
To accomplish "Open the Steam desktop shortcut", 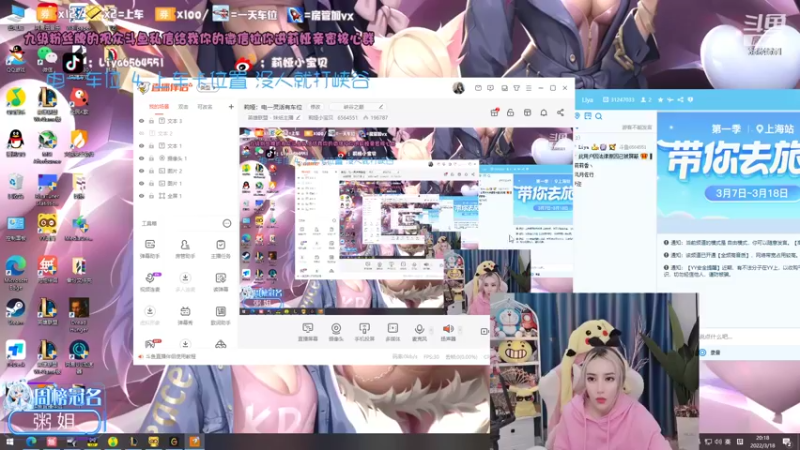I will pos(16,312).
